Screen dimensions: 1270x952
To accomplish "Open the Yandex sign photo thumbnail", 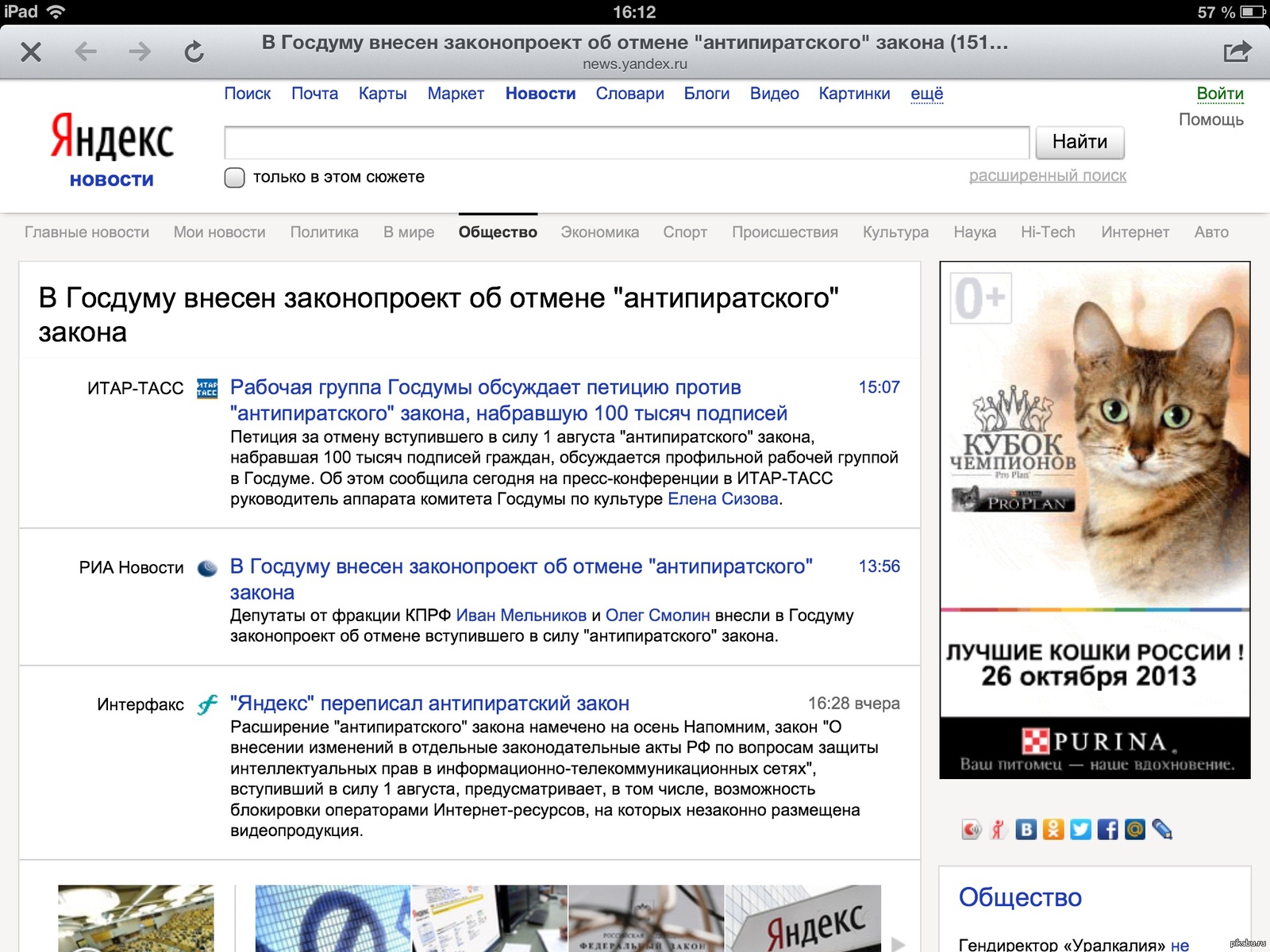I will tap(803, 919).
